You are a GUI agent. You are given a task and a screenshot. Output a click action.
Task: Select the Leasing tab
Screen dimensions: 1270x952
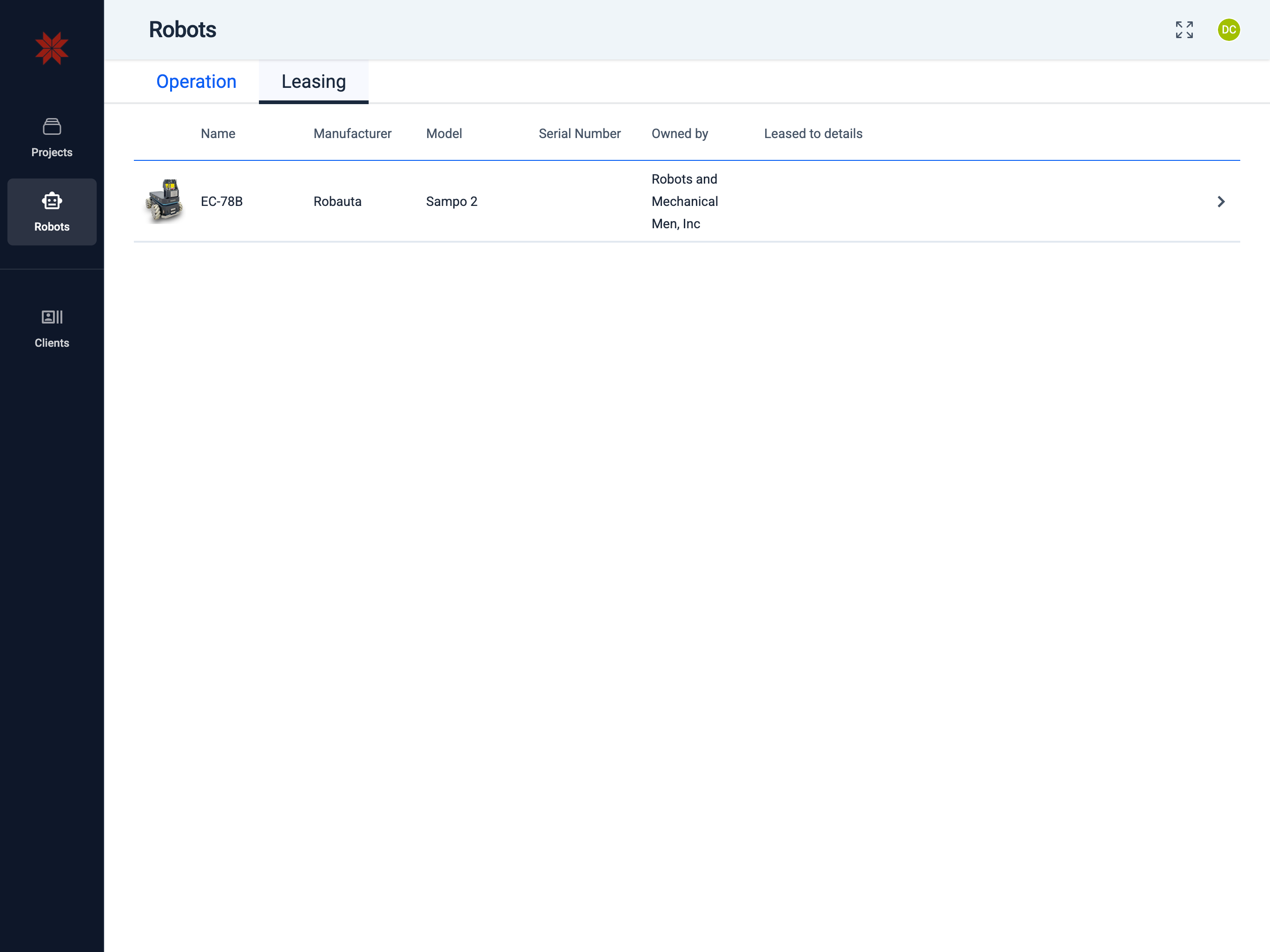point(313,81)
